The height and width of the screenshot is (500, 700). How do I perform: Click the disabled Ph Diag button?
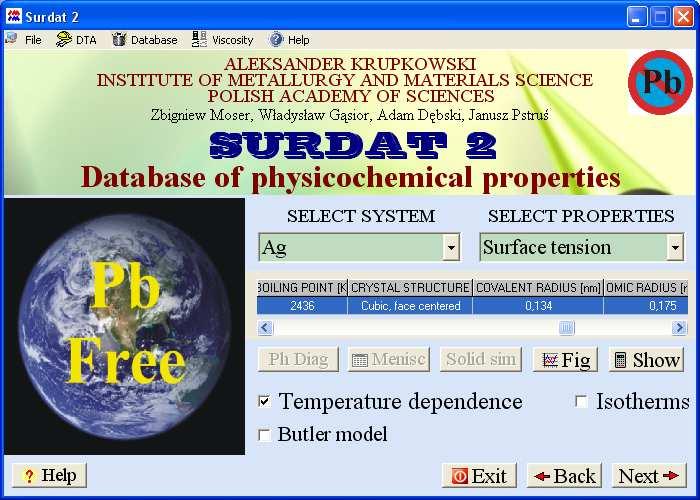click(x=298, y=359)
